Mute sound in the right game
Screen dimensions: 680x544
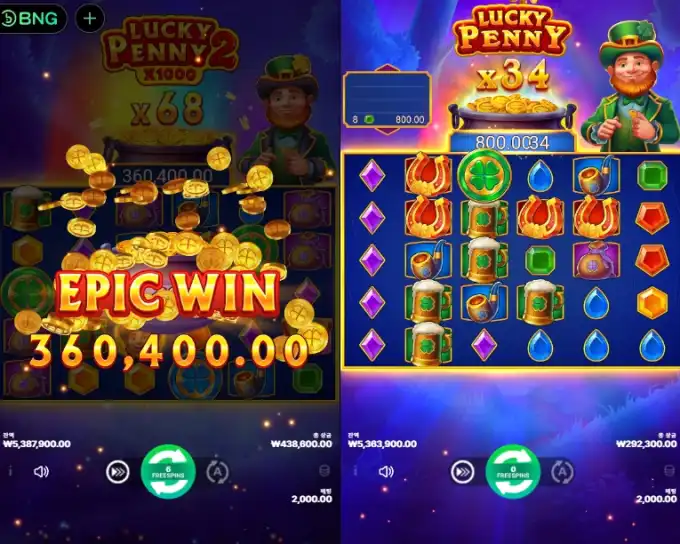click(x=386, y=472)
